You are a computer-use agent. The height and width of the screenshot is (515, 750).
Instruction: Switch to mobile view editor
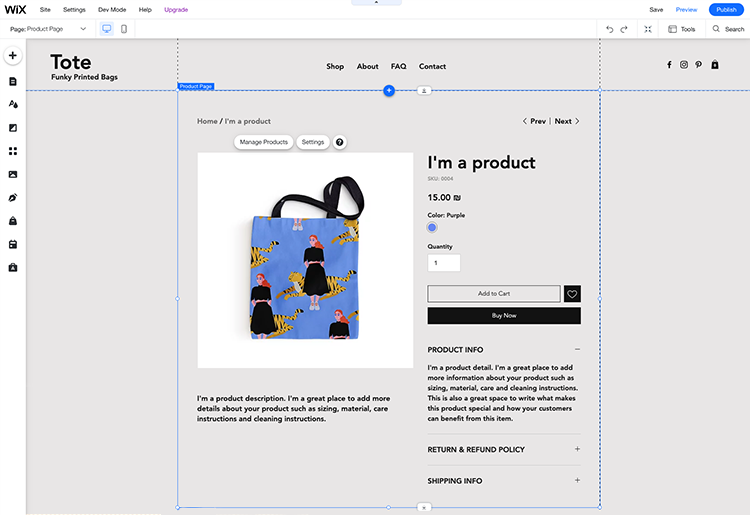tap(124, 29)
